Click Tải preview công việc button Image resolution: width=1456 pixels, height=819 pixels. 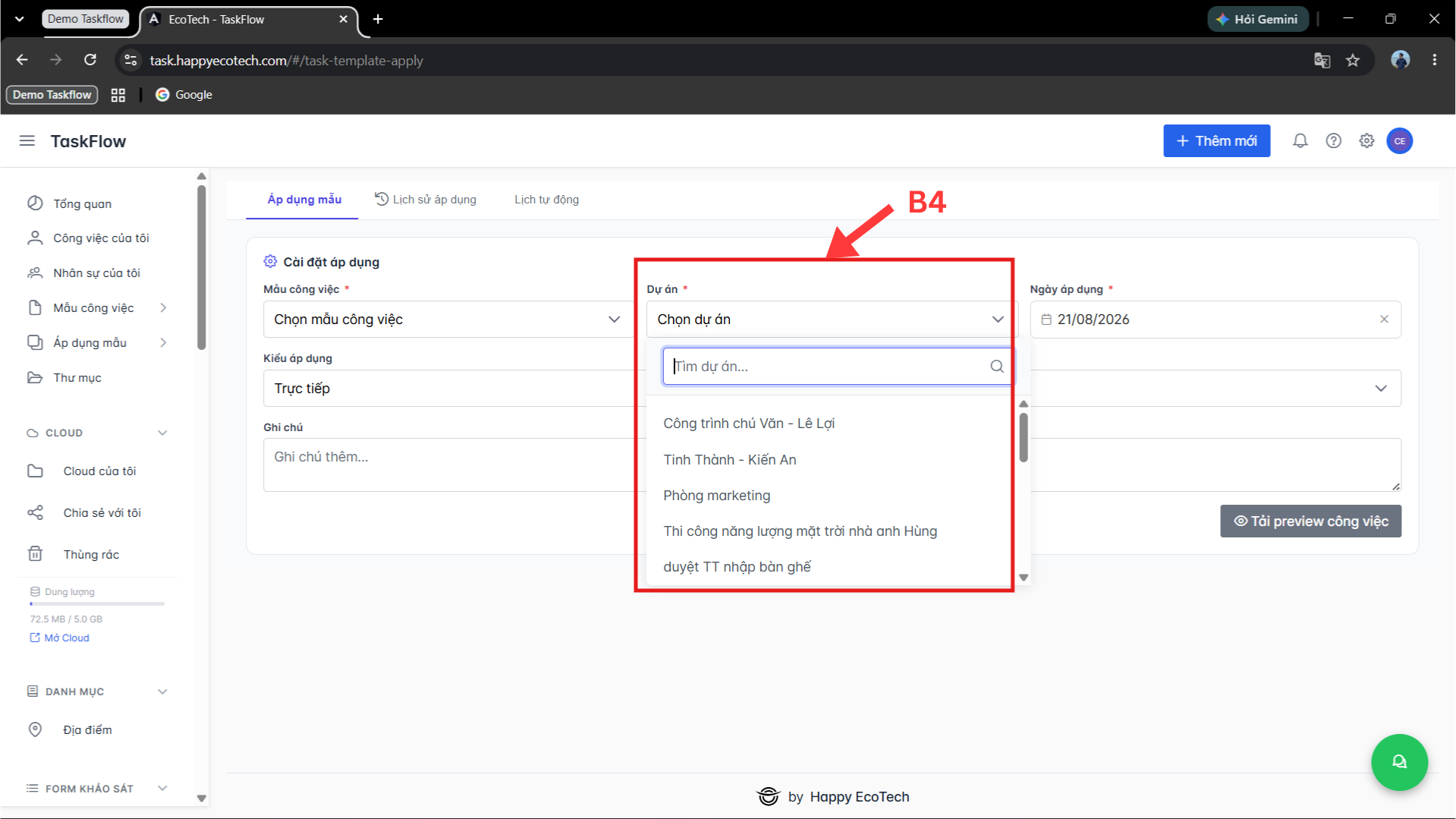[x=1310, y=521]
